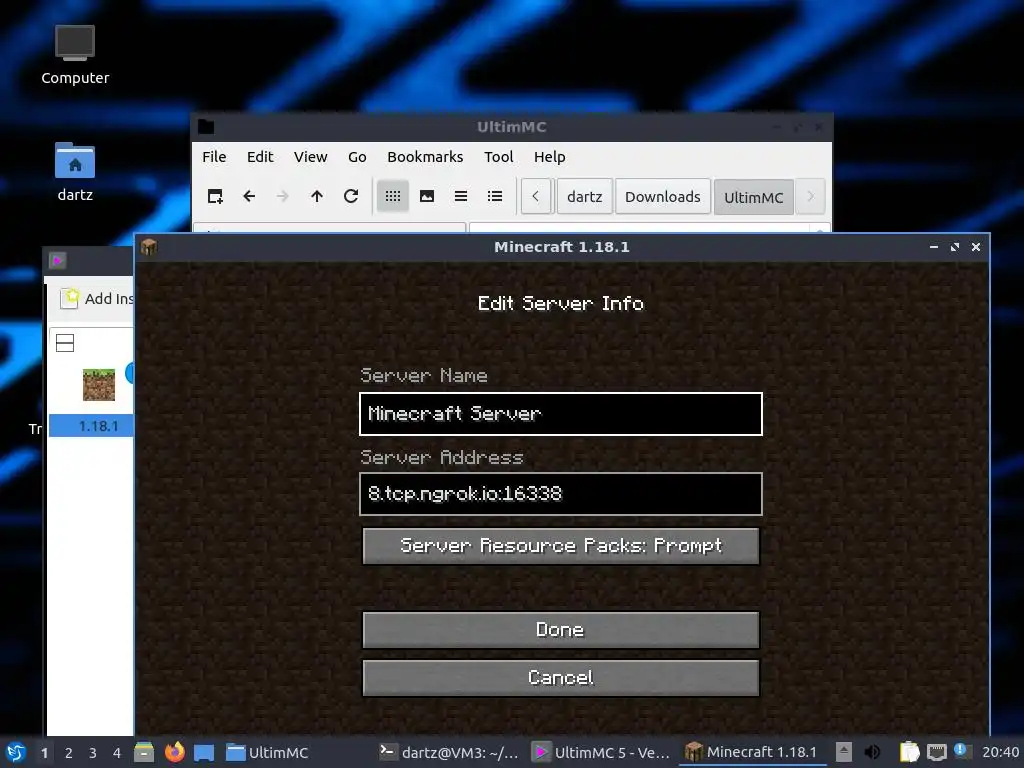
Task: Open the network monitor tray icon
Action: click(x=936, y=752)
